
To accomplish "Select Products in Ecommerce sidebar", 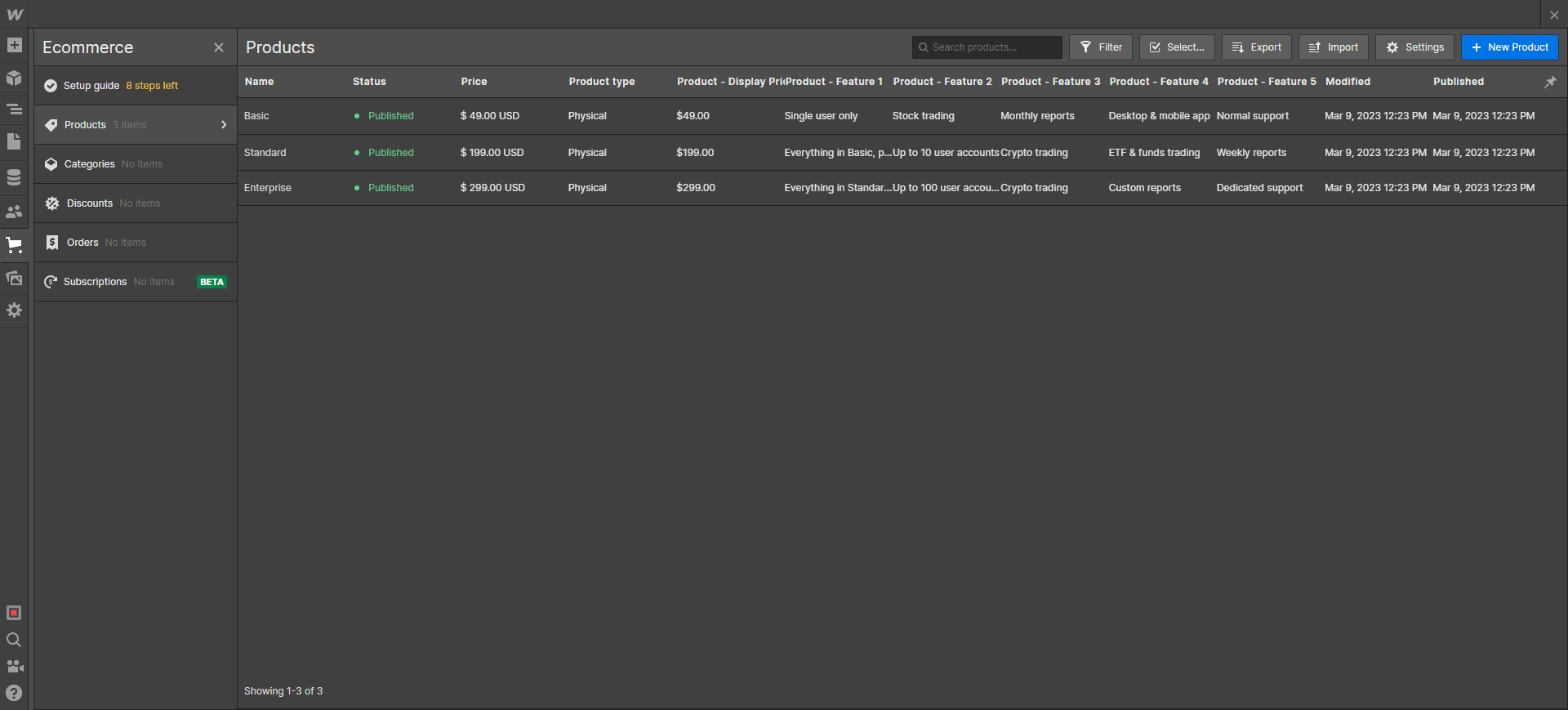I will 136,125.
